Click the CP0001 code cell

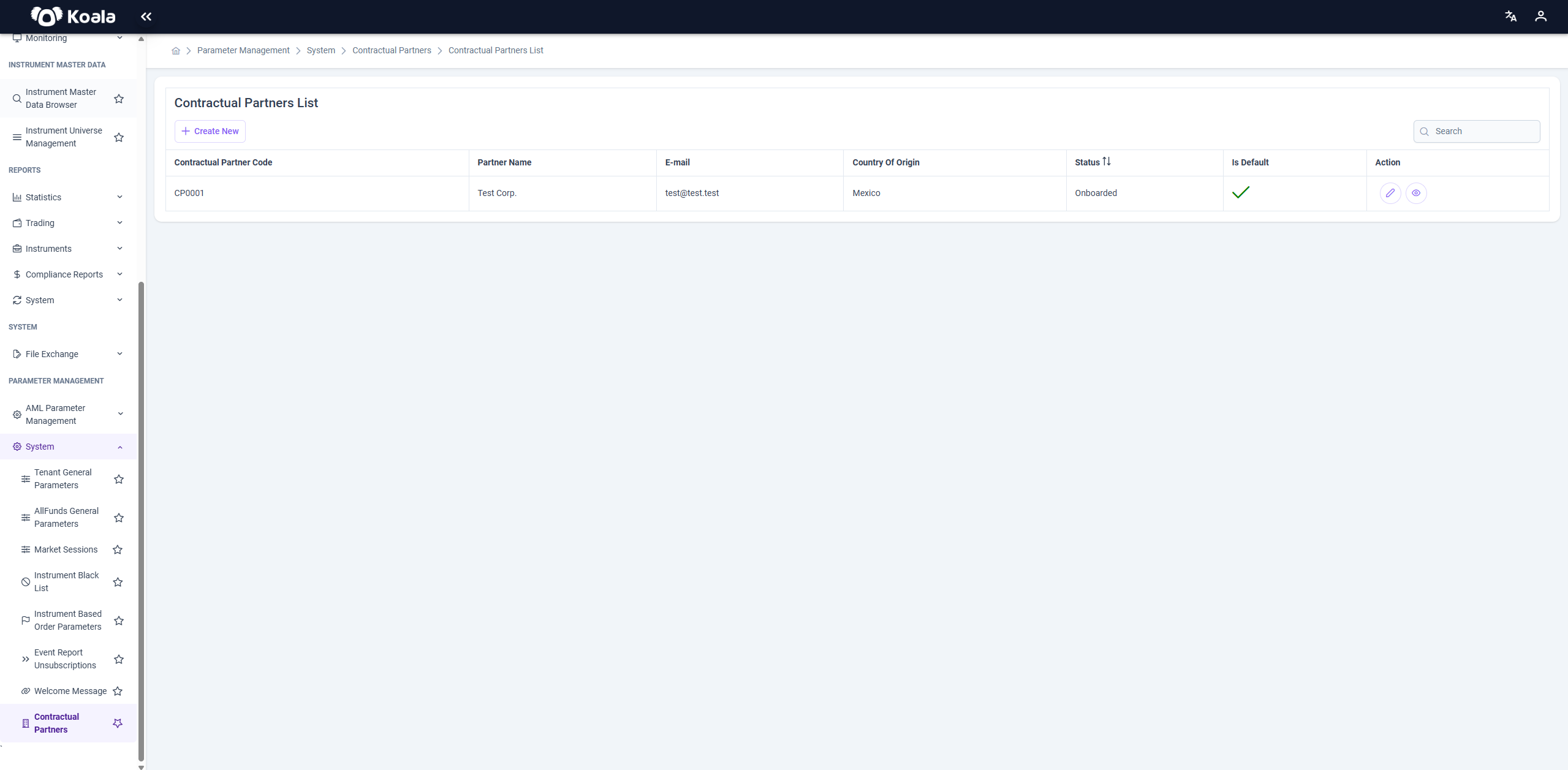click(317, 194)
